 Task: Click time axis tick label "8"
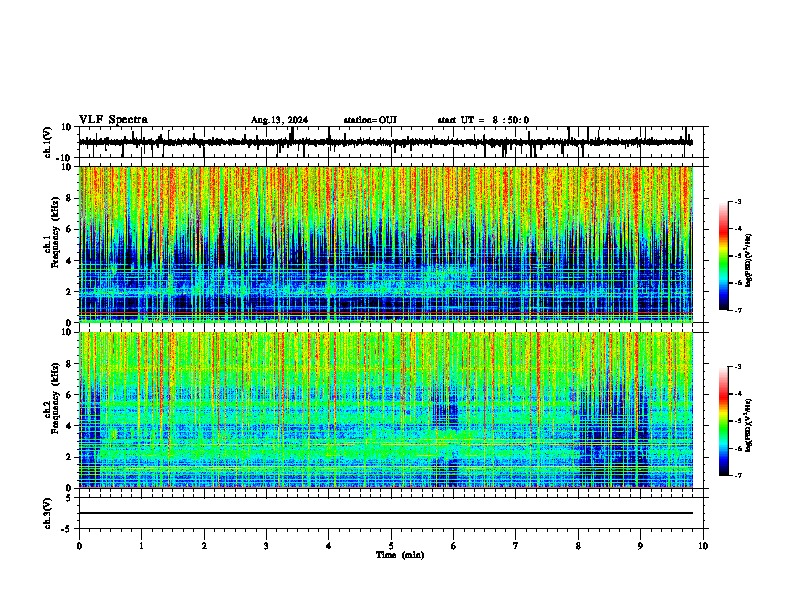pyautogui.click(x=578, y=546)
